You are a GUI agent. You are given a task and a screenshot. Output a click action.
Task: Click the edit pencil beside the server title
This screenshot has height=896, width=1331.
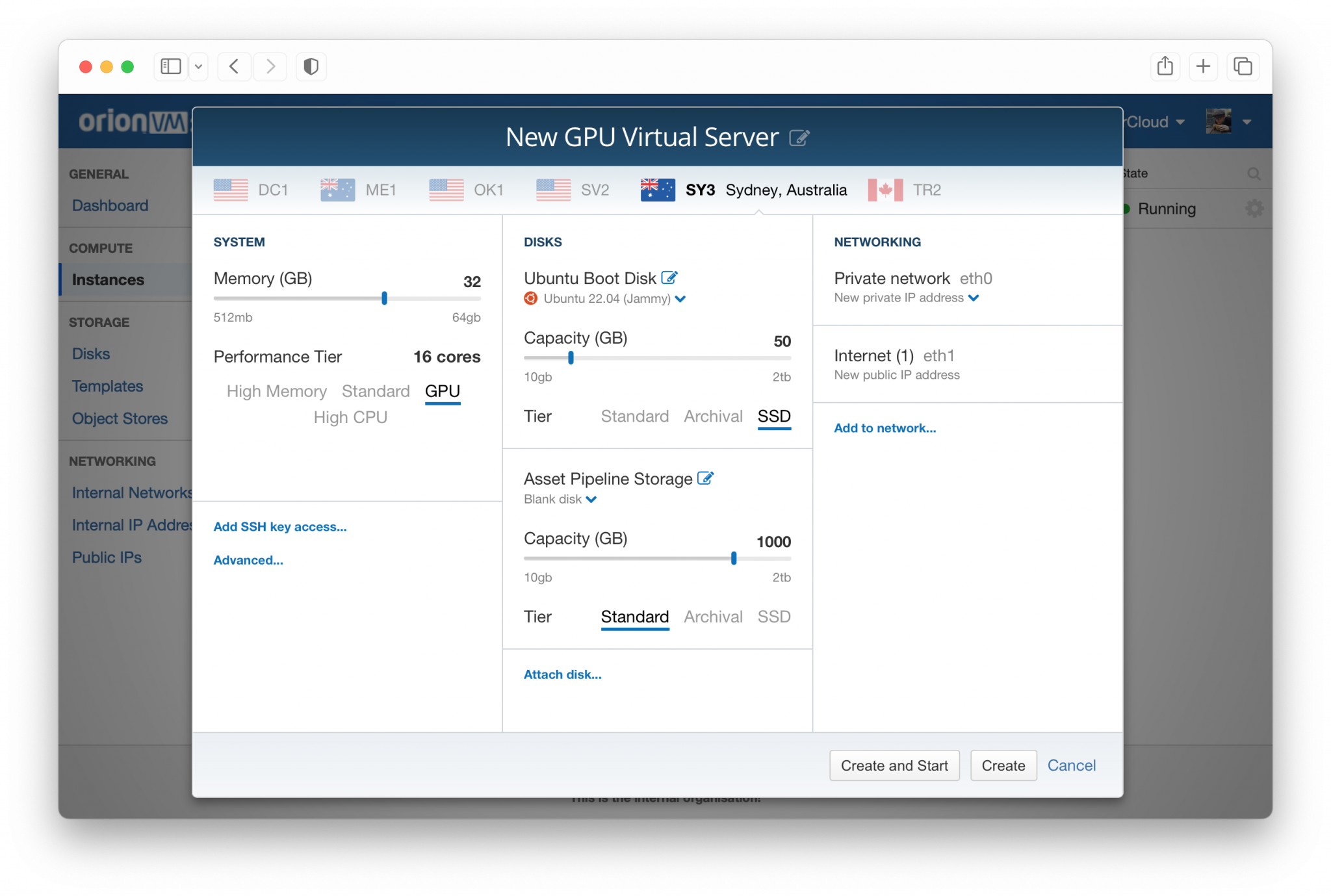coord(800,137)
